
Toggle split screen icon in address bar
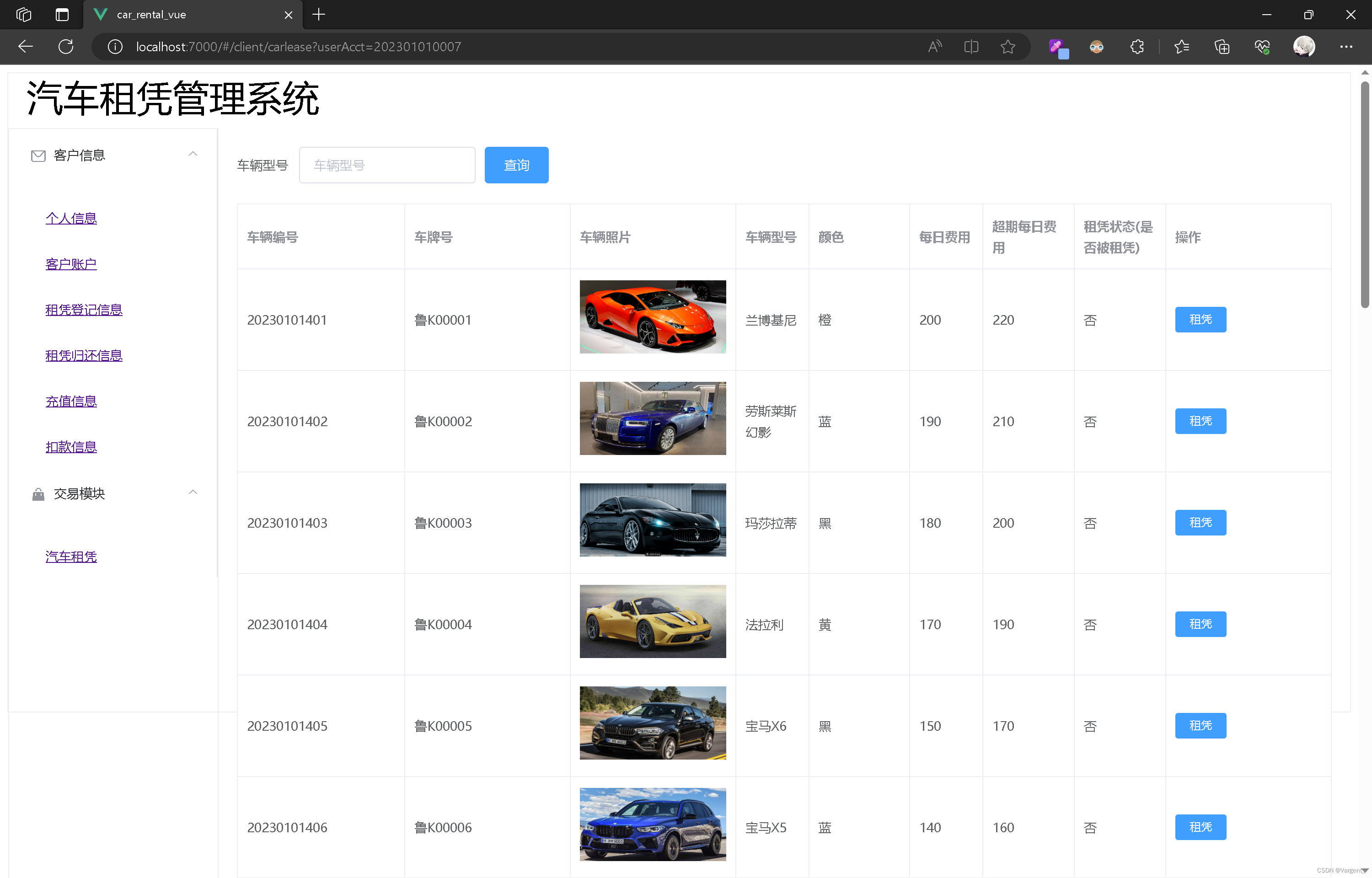coord(971,47)
